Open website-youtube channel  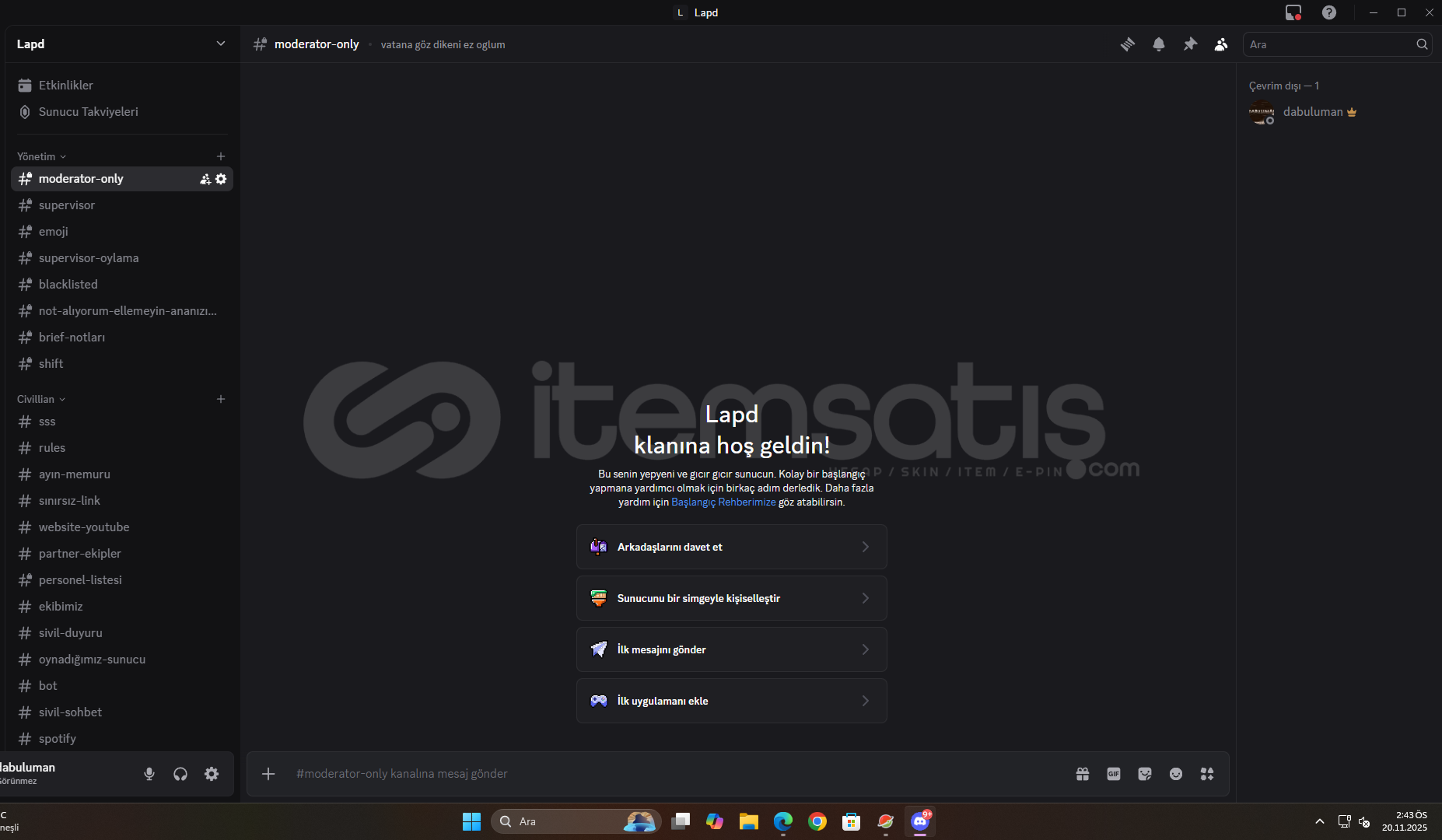pos(122,527)
